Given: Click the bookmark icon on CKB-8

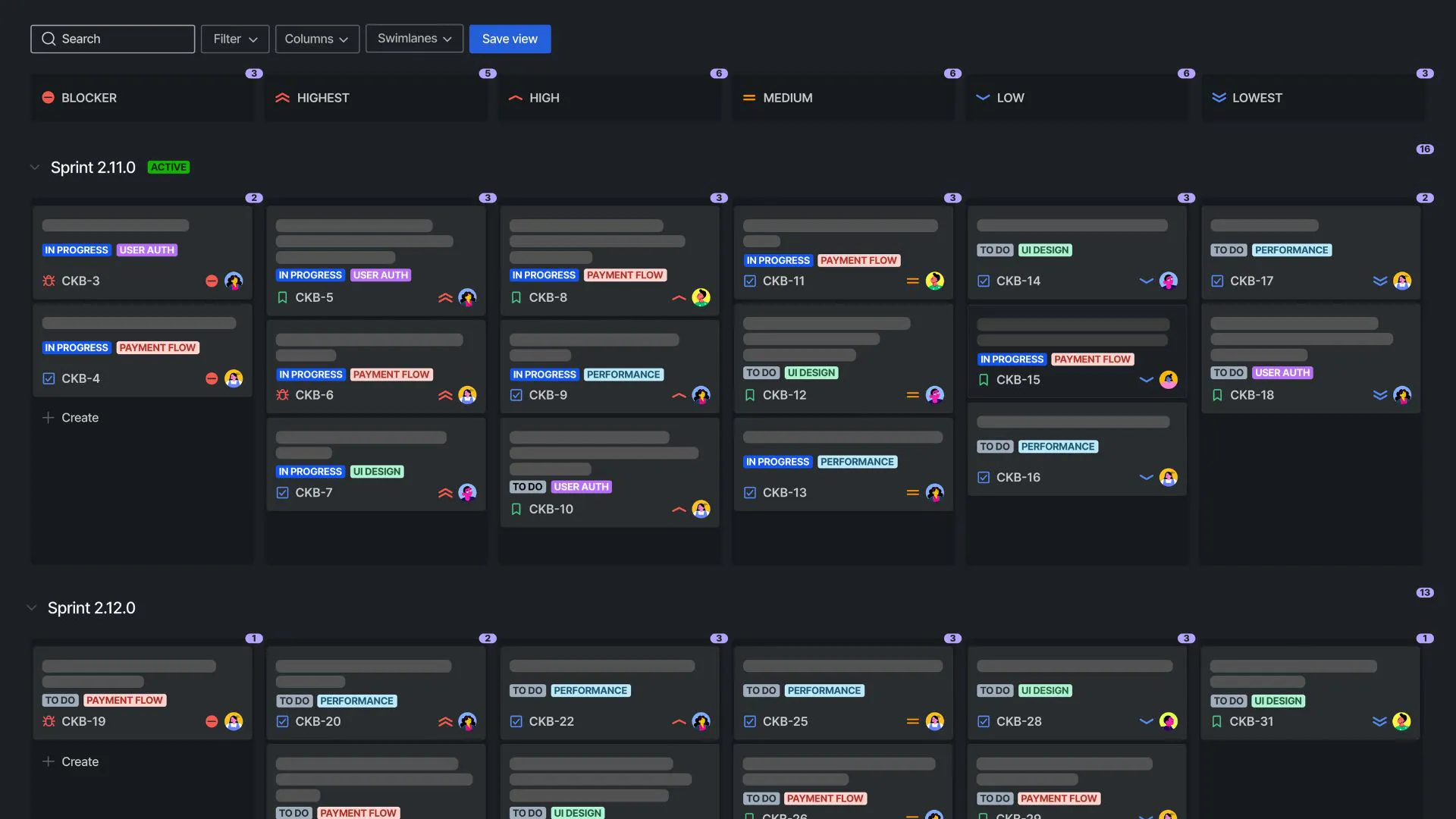Looking at the screenshot, I should click(x=516, y=297).
